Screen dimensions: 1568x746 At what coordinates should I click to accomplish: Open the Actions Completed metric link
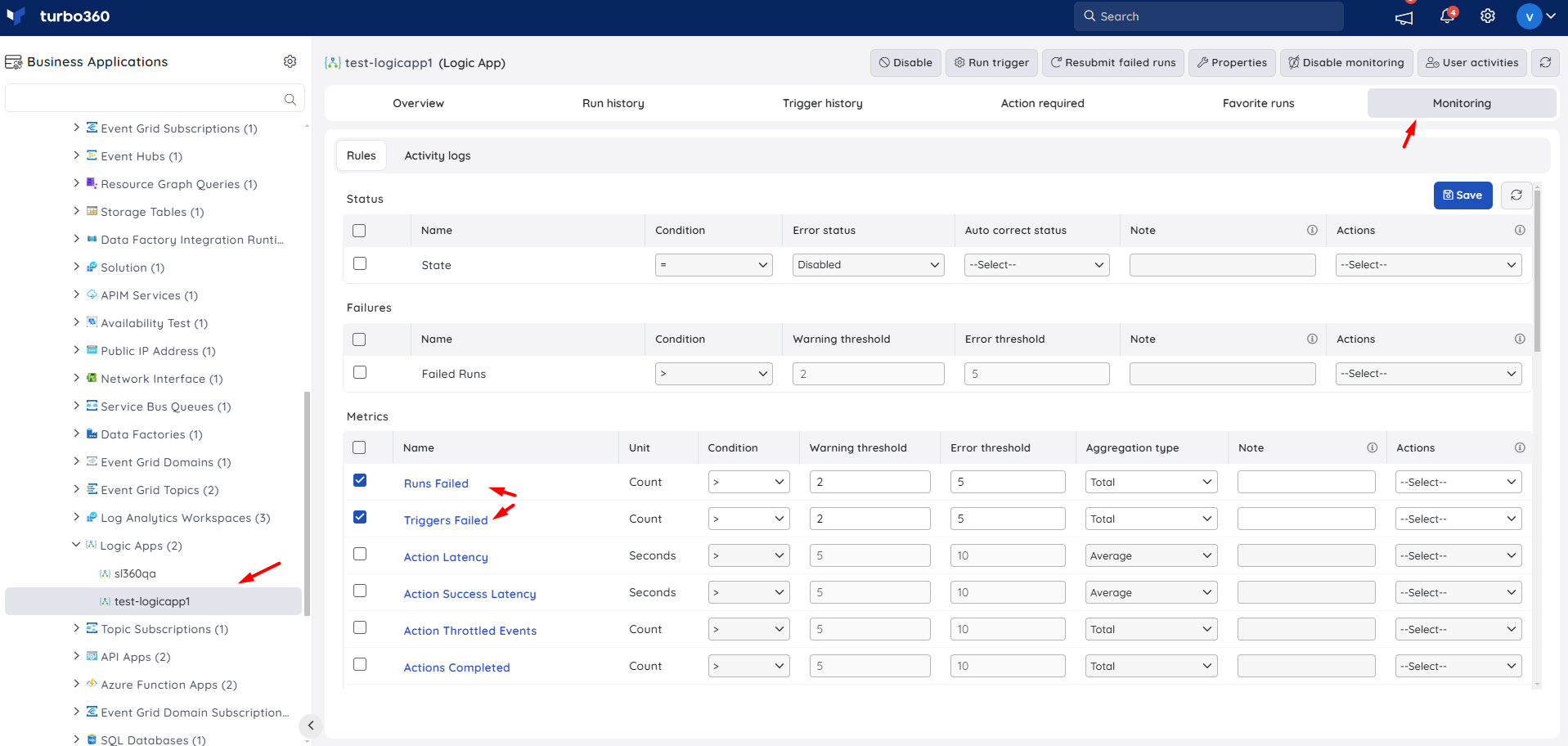(x=456, y=667)
